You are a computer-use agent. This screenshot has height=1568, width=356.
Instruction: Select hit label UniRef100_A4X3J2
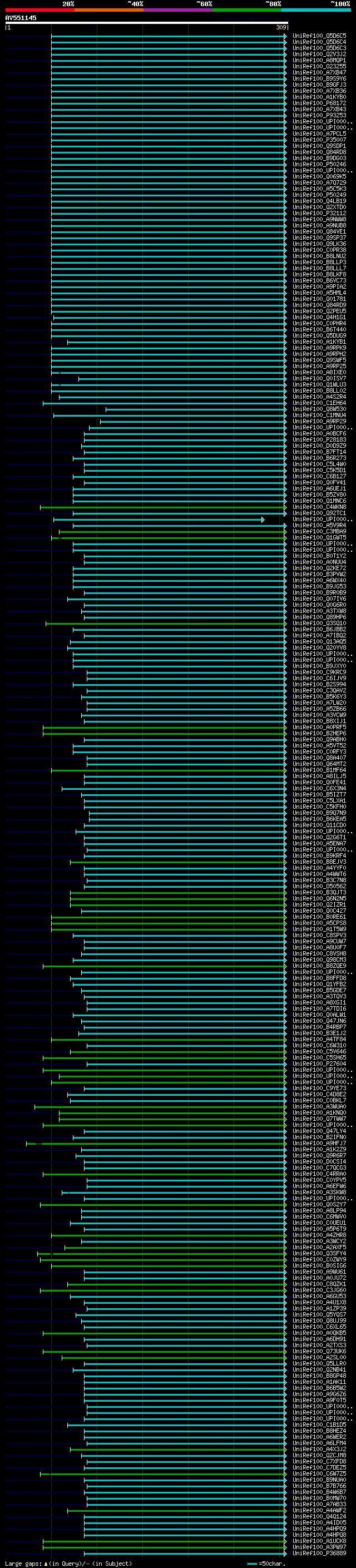(x=319, y=1449)
